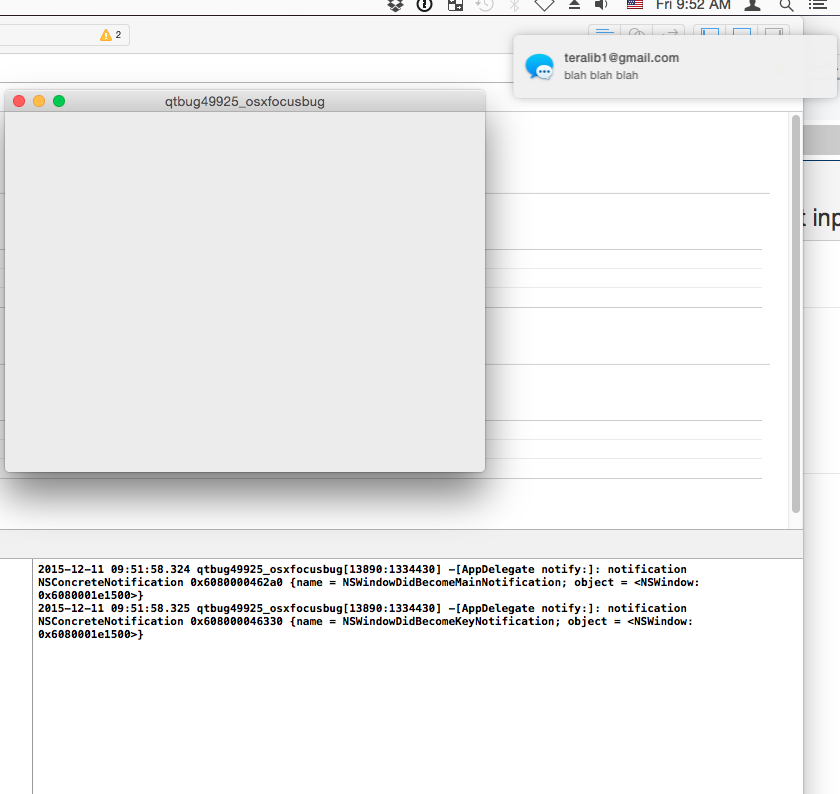Open Notification Center list icon
The height and width of the screenshot is (794, 840).
pyautogui.click(x=817, y=5)
